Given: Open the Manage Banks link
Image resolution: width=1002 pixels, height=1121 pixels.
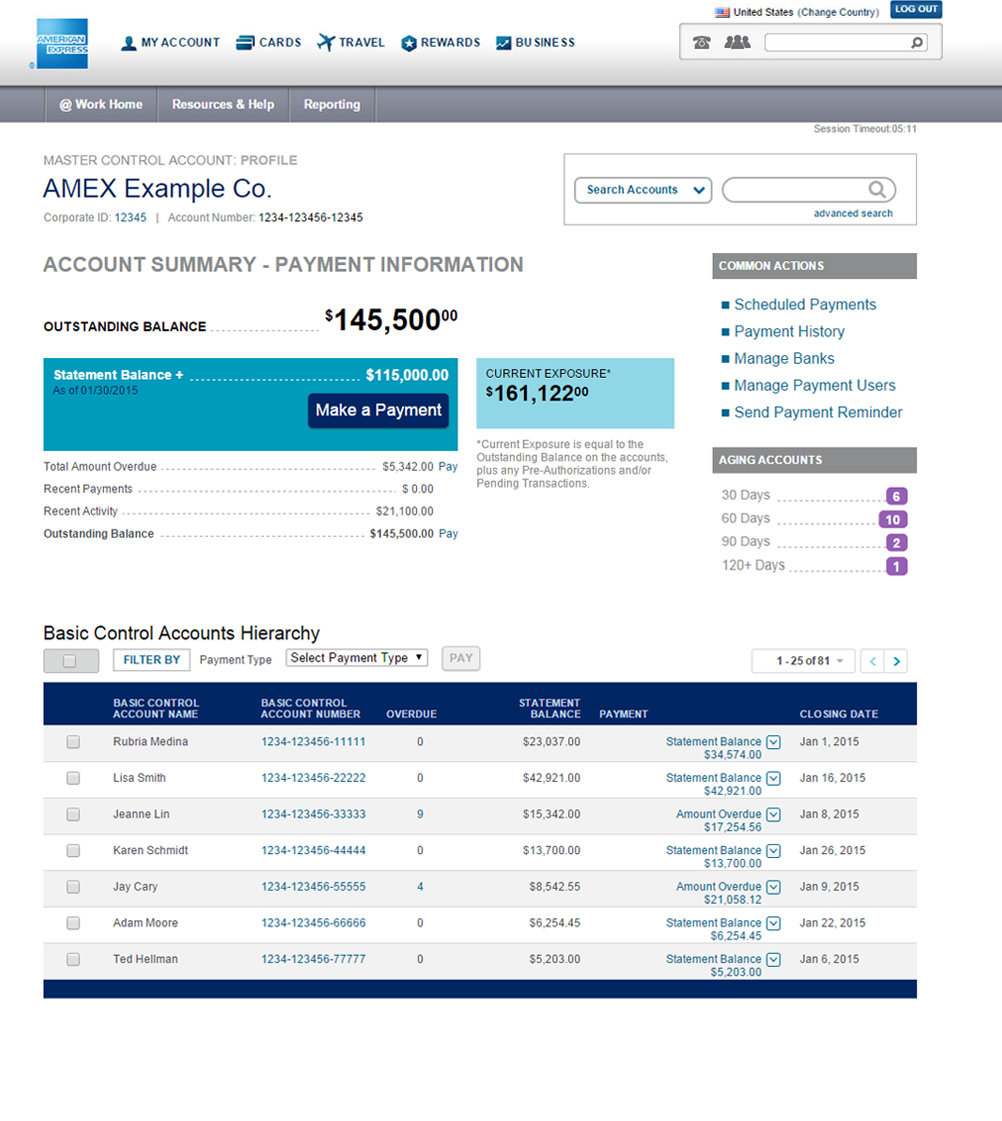Looking at the screenshot, I should pos(784,359).
